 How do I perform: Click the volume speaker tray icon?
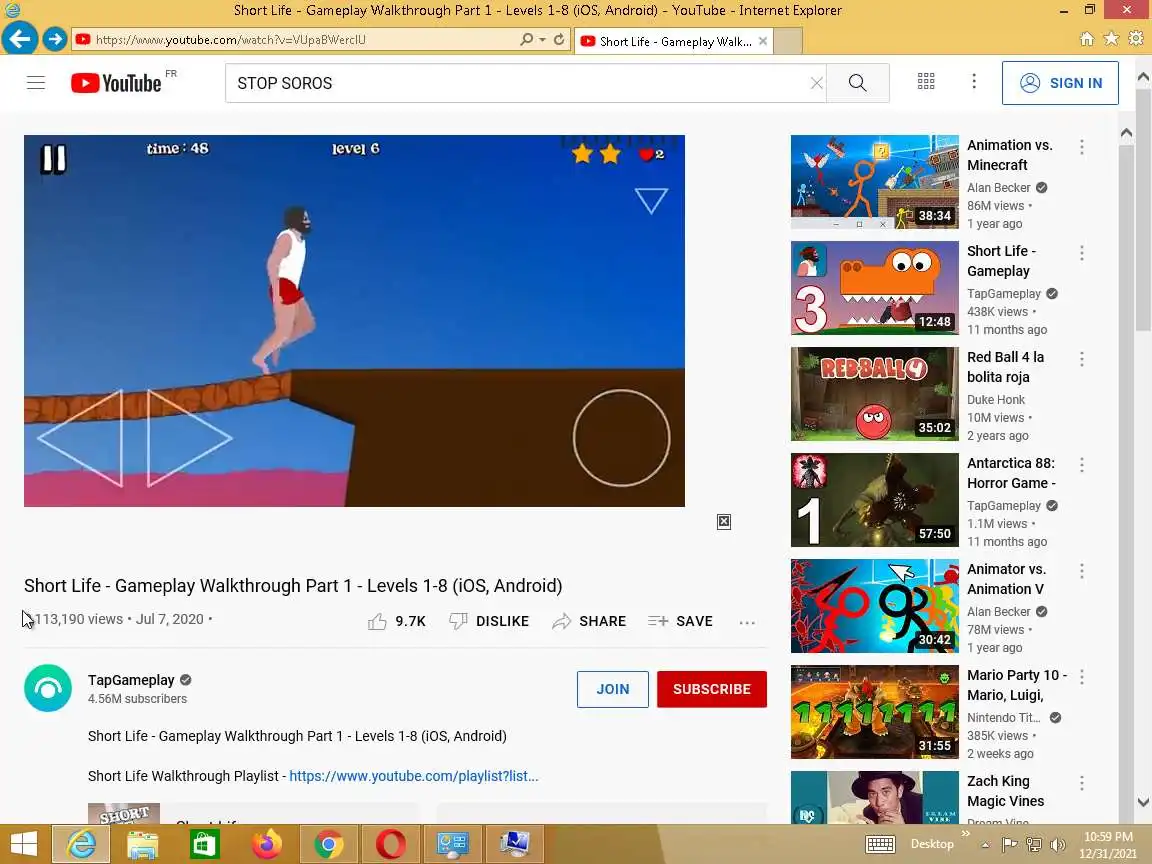(x=1058, y=844)
